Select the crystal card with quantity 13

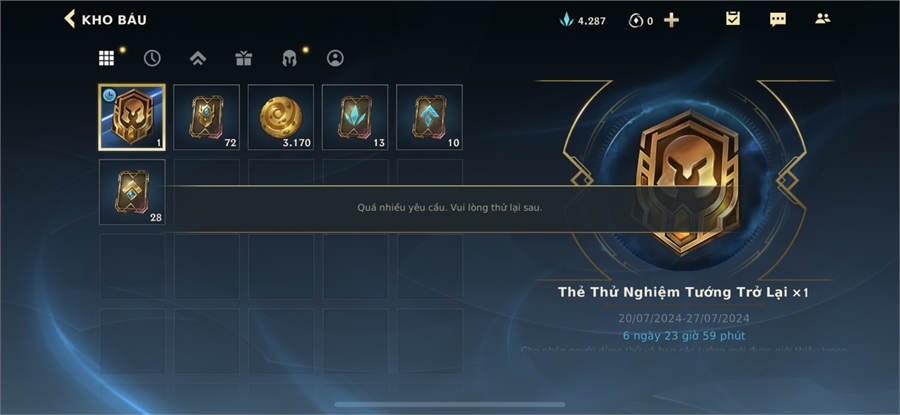coord(355,117)
